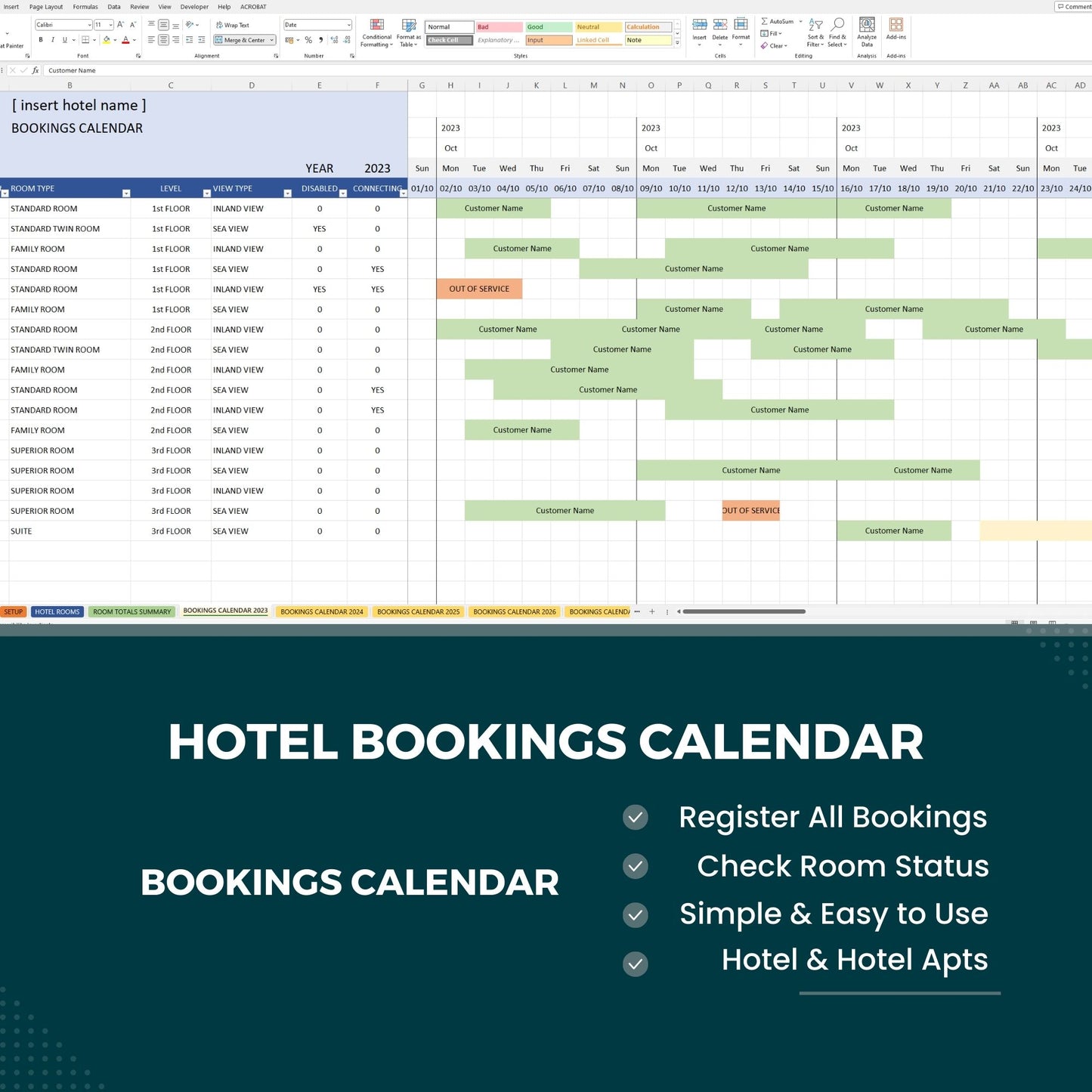Open the Calibri font name dropdown

tap(89, 25)
